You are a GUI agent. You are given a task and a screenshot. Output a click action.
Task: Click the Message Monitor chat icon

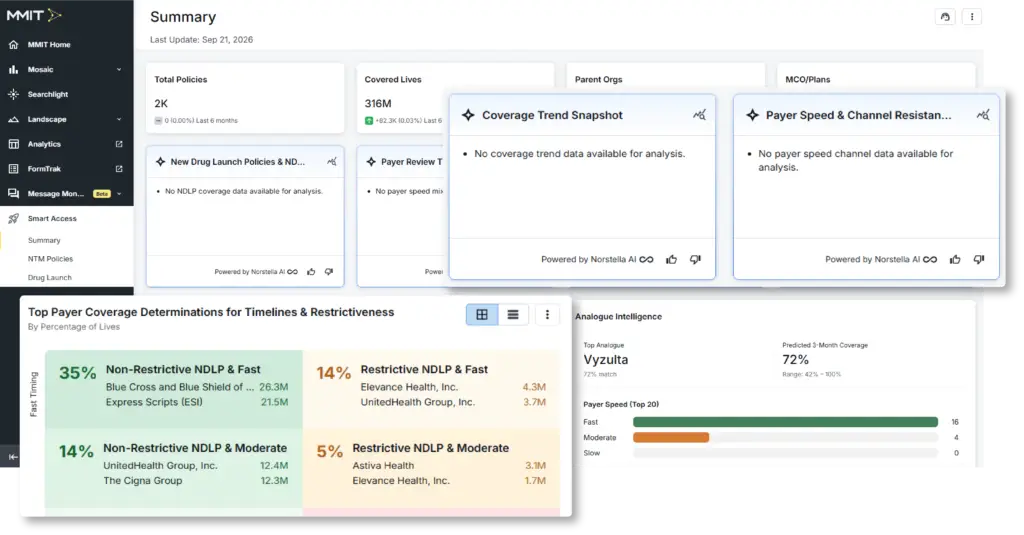[x=13, y=193]
